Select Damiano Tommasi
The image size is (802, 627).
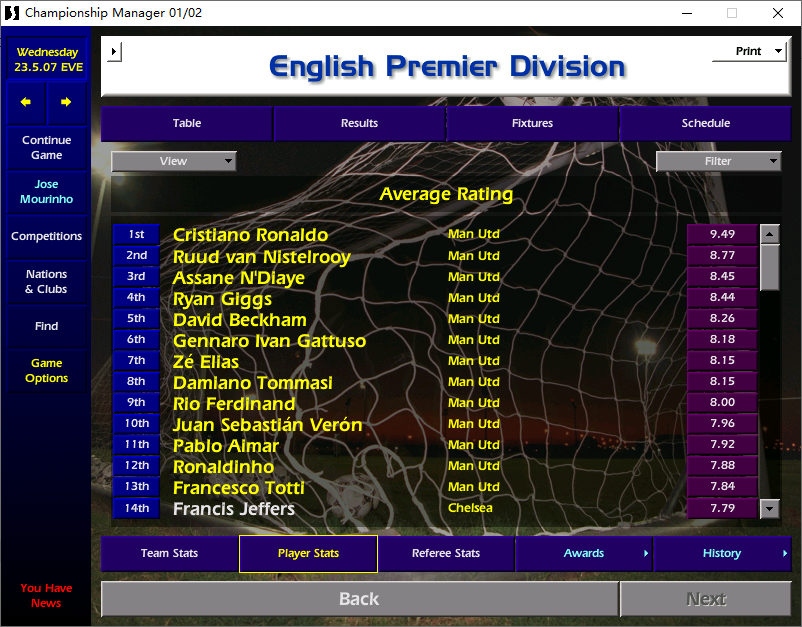point(253,383)
